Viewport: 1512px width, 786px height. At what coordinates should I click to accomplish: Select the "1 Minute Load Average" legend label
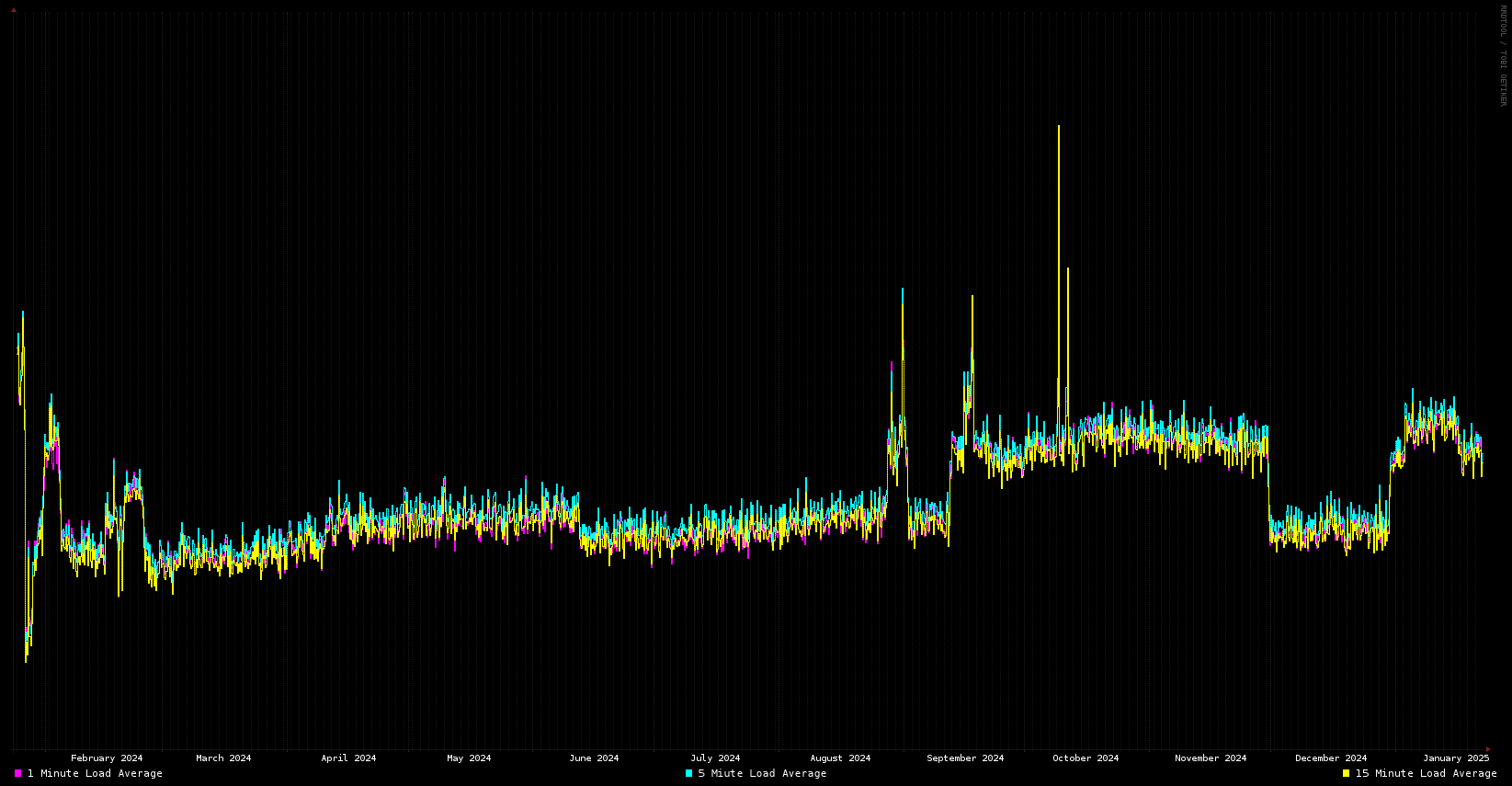pos(95,773)
